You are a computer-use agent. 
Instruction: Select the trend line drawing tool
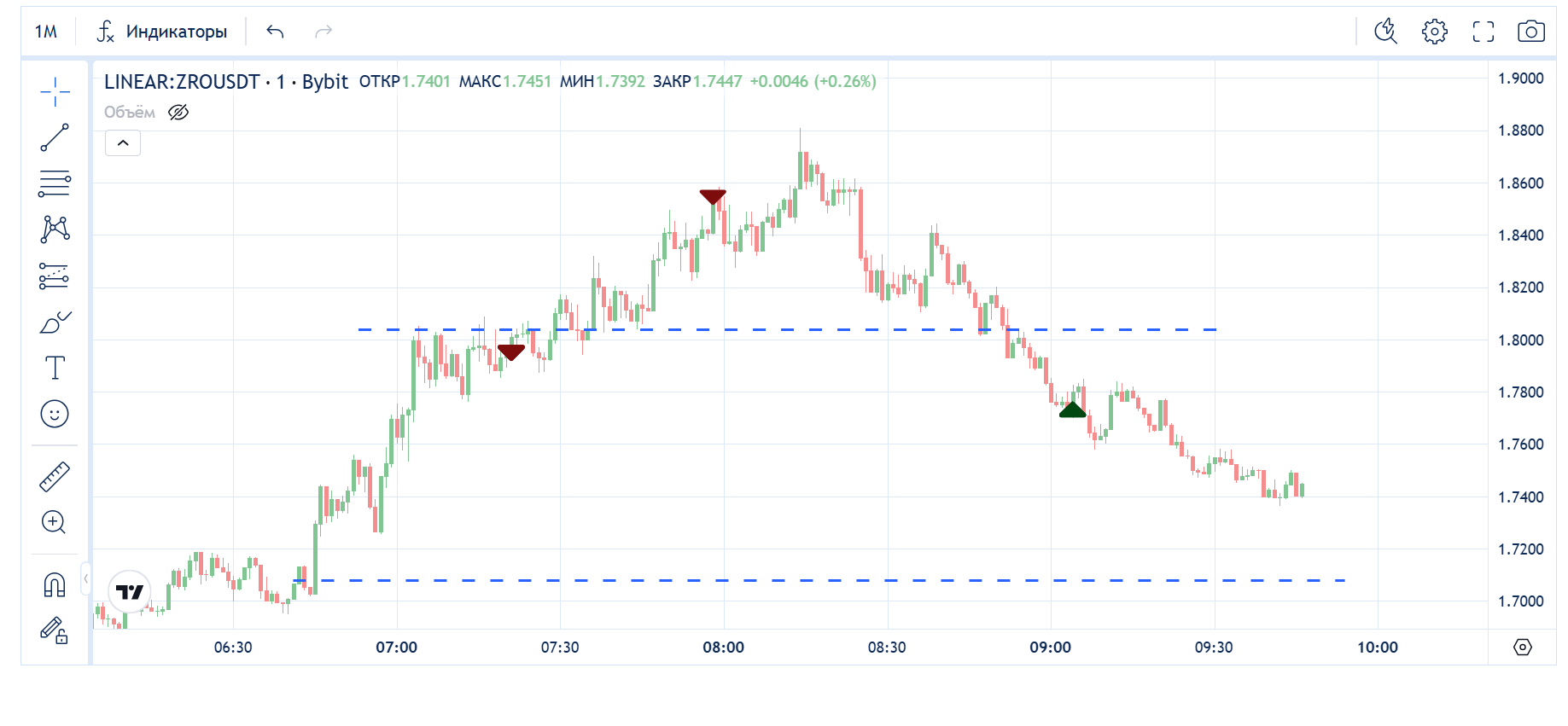click(55, 137)
